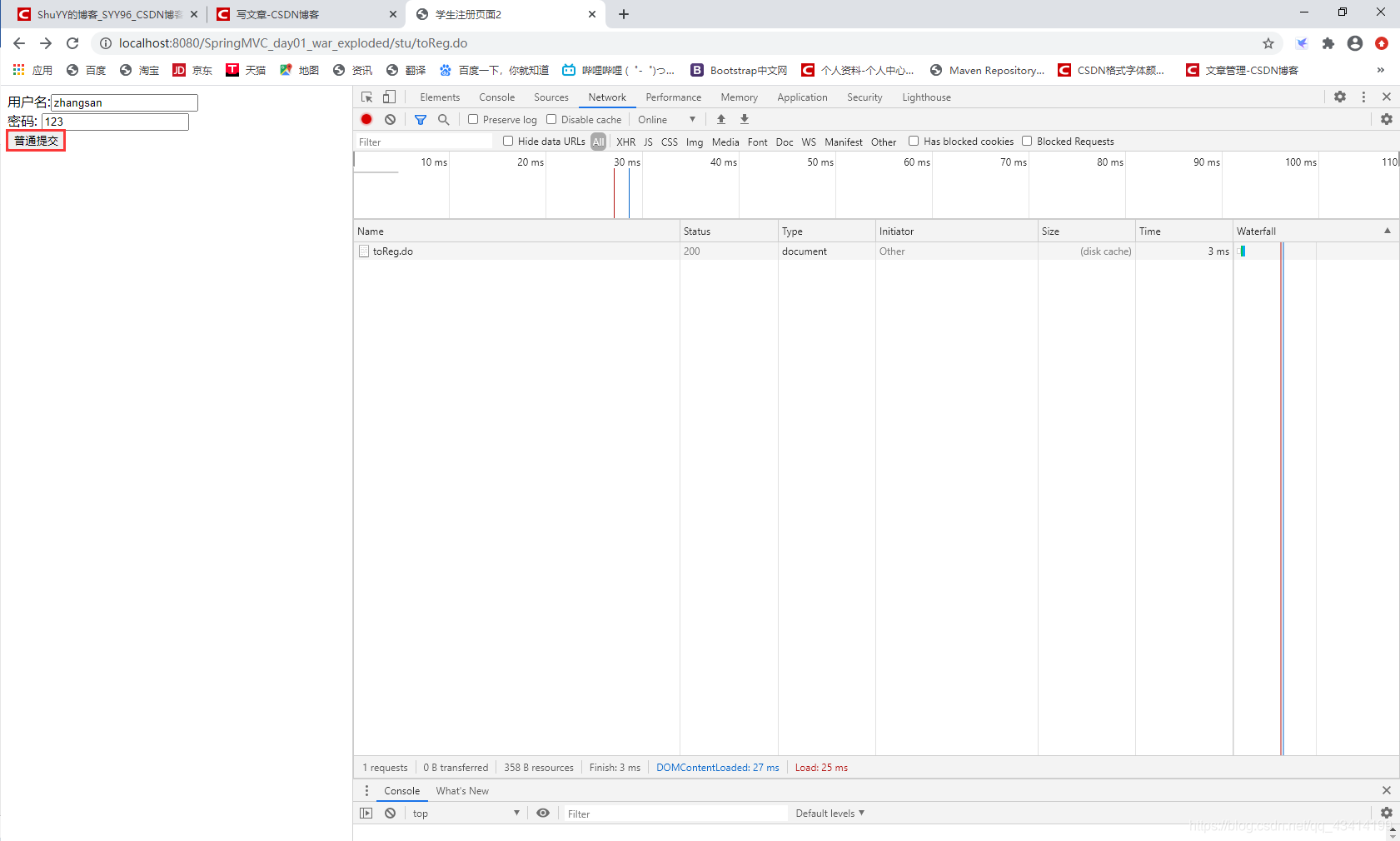Bookmark this page with the star icon
1400x841 pixels.
[x=1268, y=43]
